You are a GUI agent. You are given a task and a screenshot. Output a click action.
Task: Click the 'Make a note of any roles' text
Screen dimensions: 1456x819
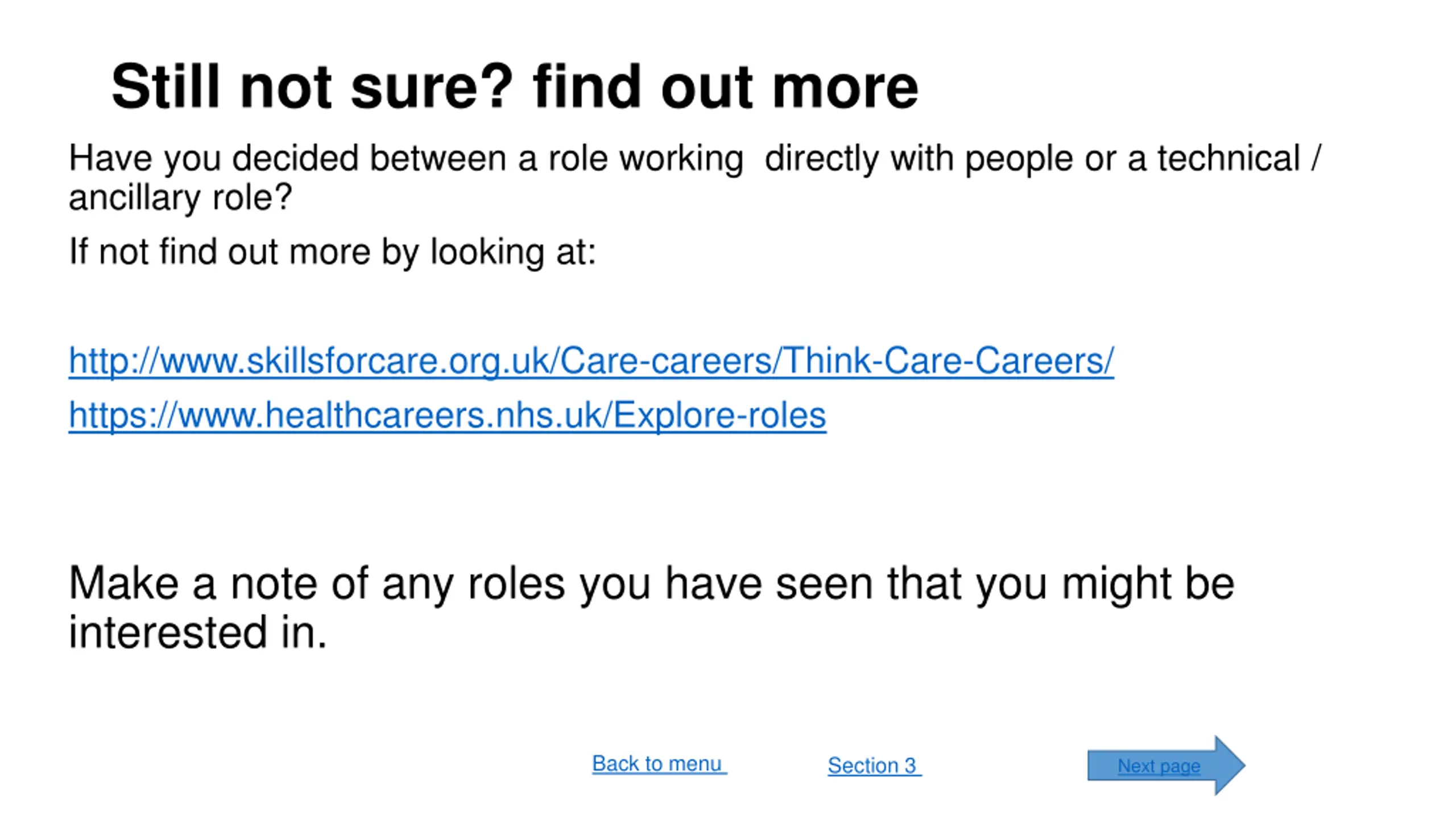tap(651, 607)
